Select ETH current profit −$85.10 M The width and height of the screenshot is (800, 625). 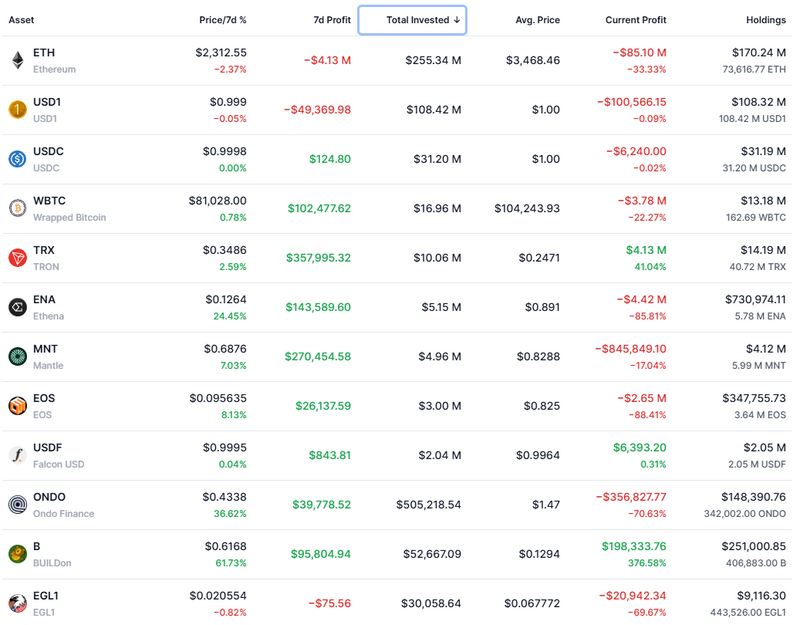click(639, 53)
